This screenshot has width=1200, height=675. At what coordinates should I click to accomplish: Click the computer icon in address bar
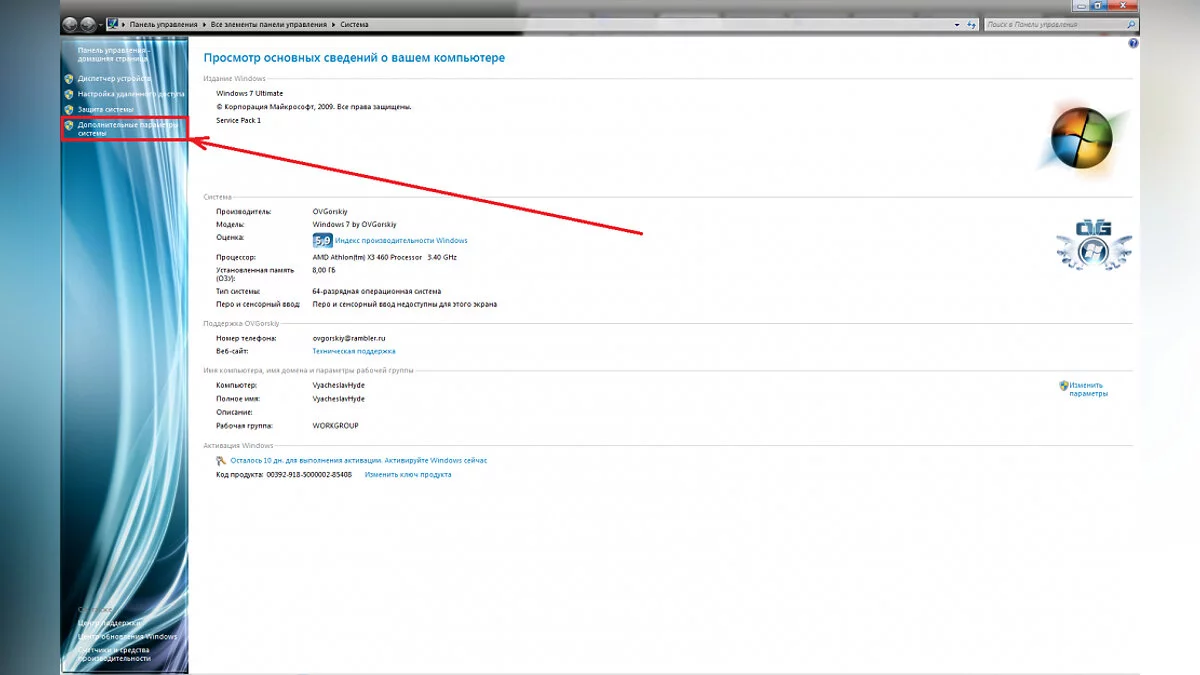113,23
